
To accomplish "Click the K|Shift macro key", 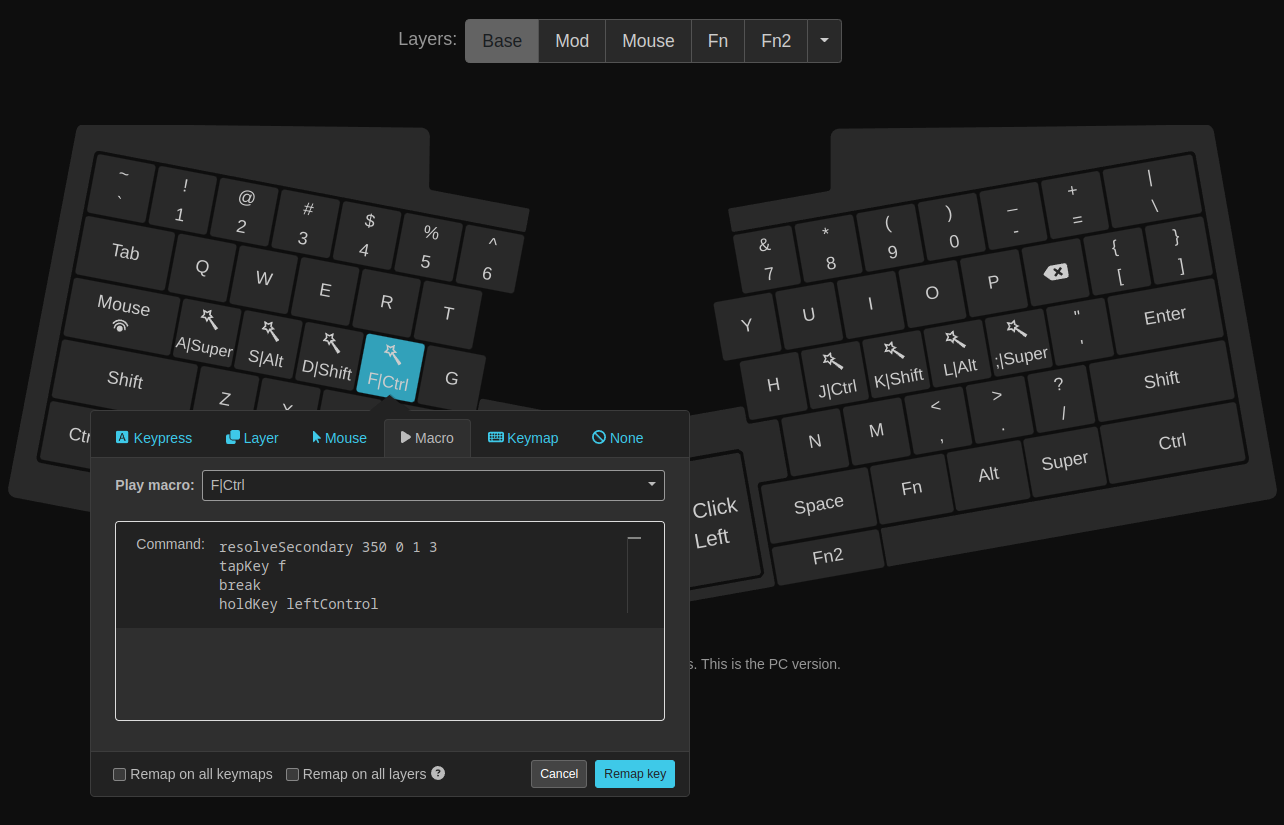I will 897,364.
